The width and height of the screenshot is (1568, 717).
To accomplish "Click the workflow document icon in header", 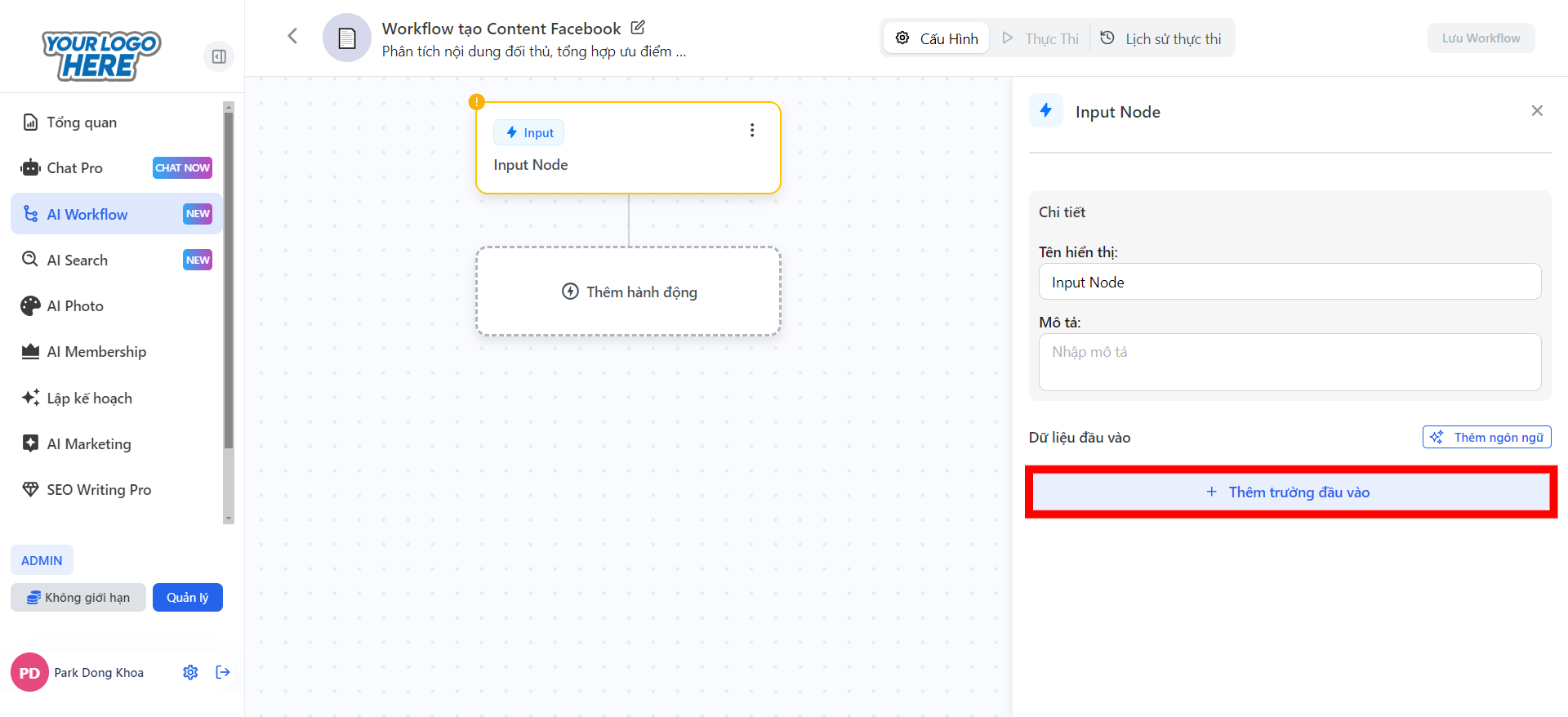I will point(347,38).
